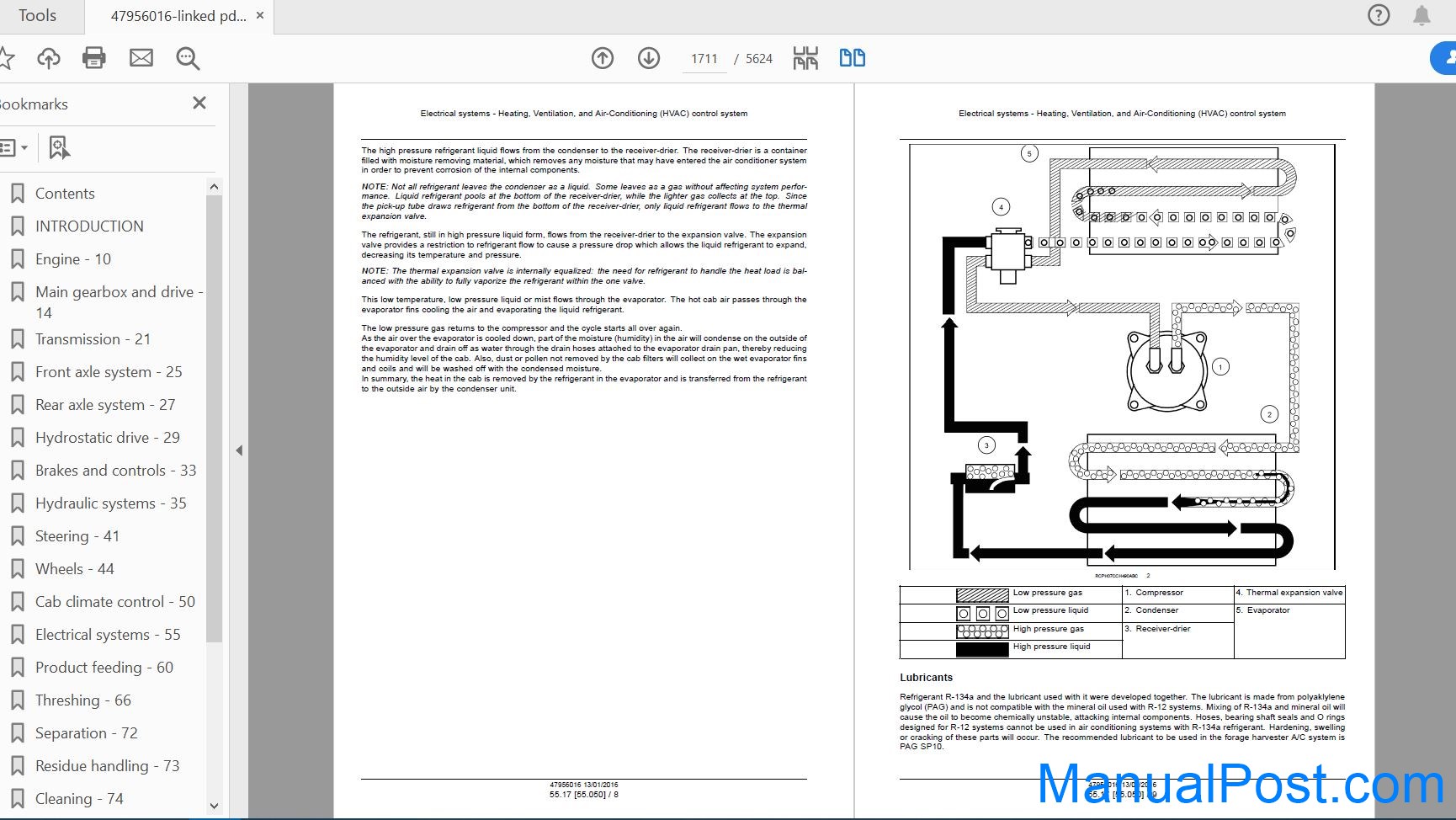The height and width of the screenshot is (820, 1456).
Task: Go to previous page arrow
Action: click(x=603, y=58)
